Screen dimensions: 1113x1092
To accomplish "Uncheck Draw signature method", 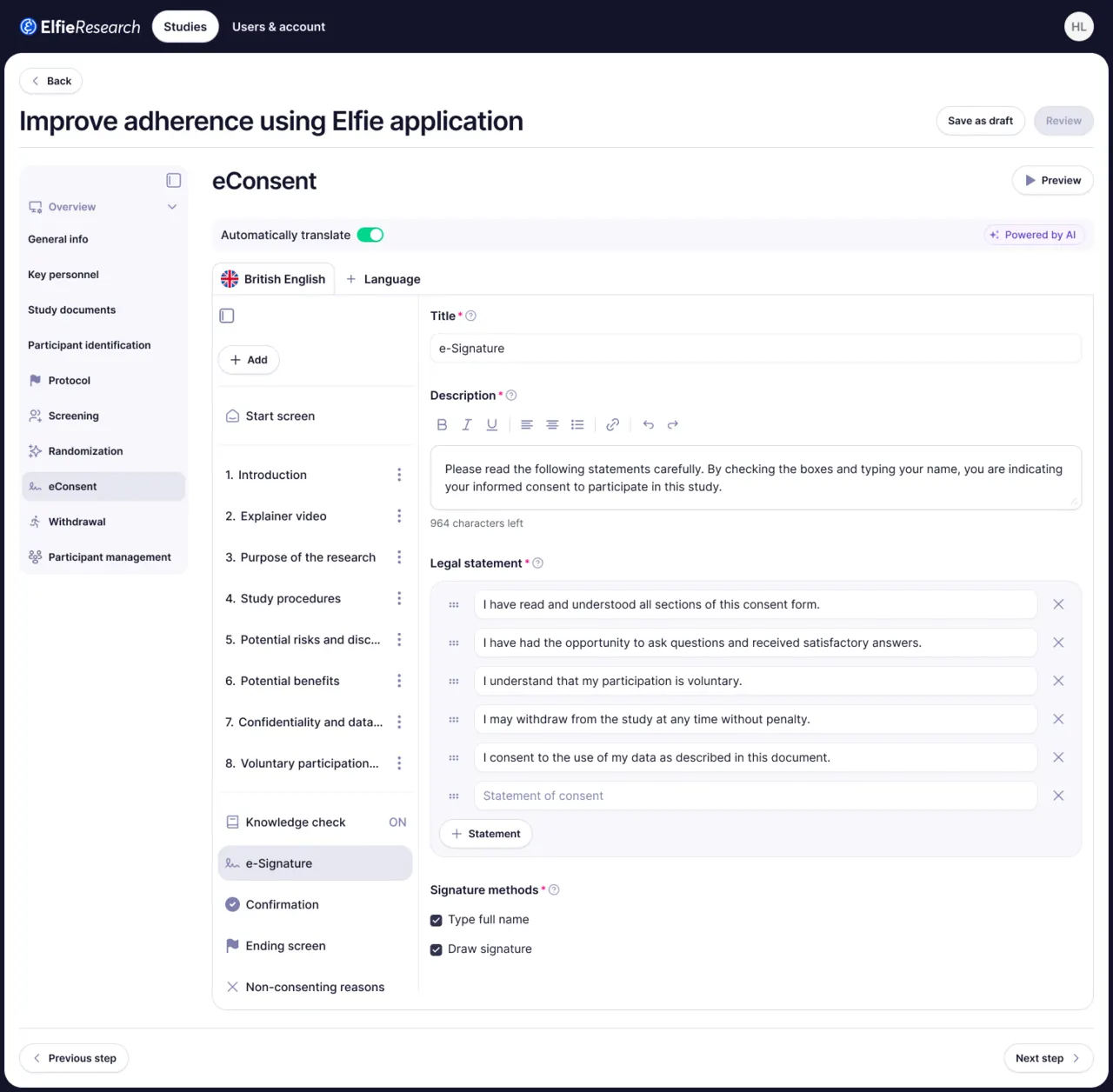I will (437, 949).
